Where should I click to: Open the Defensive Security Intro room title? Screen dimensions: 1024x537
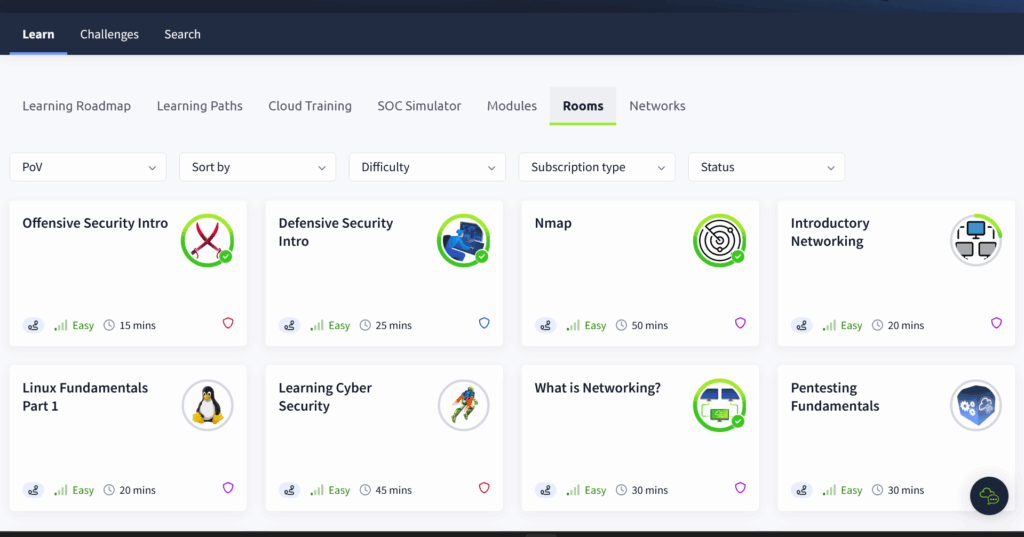tap(336, 232)
